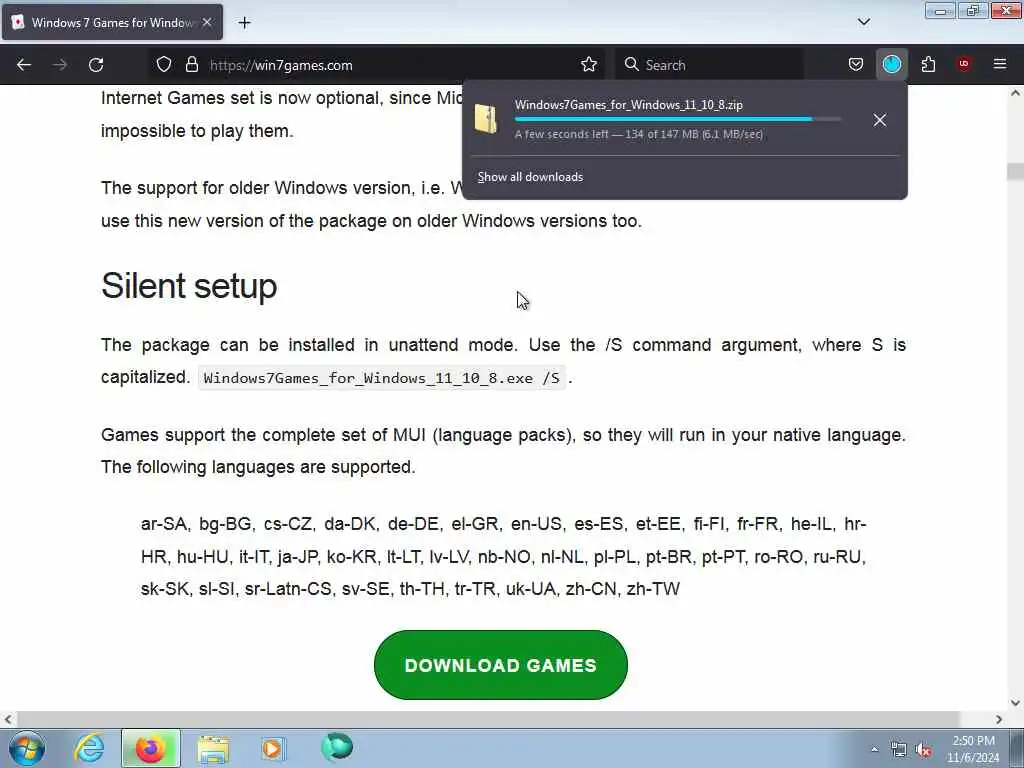The height and width of the screenshot is (768, 1024).
Task: Click the Windows7Games exe /S command text
Action: pyautogui.click(x=381, y=378)
